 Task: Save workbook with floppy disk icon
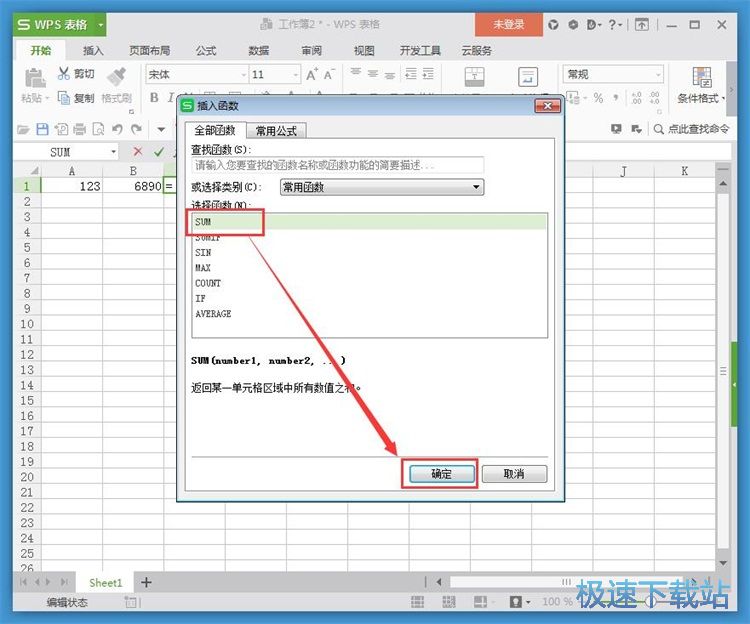(x=42, y=129)
